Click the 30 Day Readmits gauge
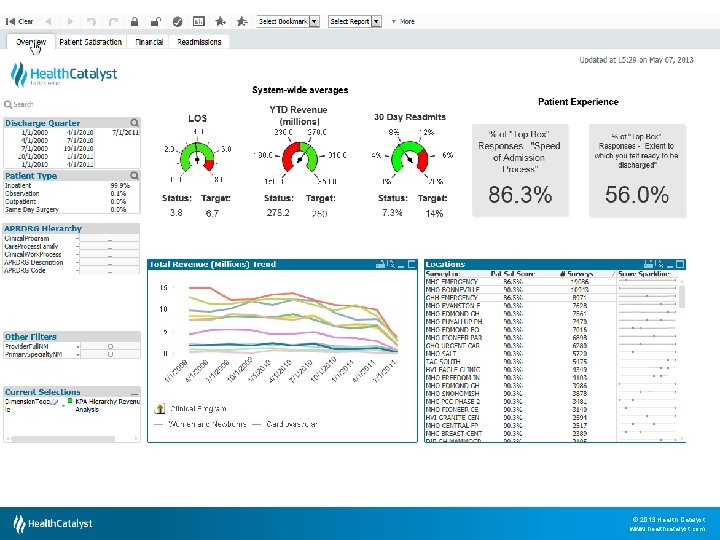The height and width of the screenshot is (540, 720). (x=409, y=156)
